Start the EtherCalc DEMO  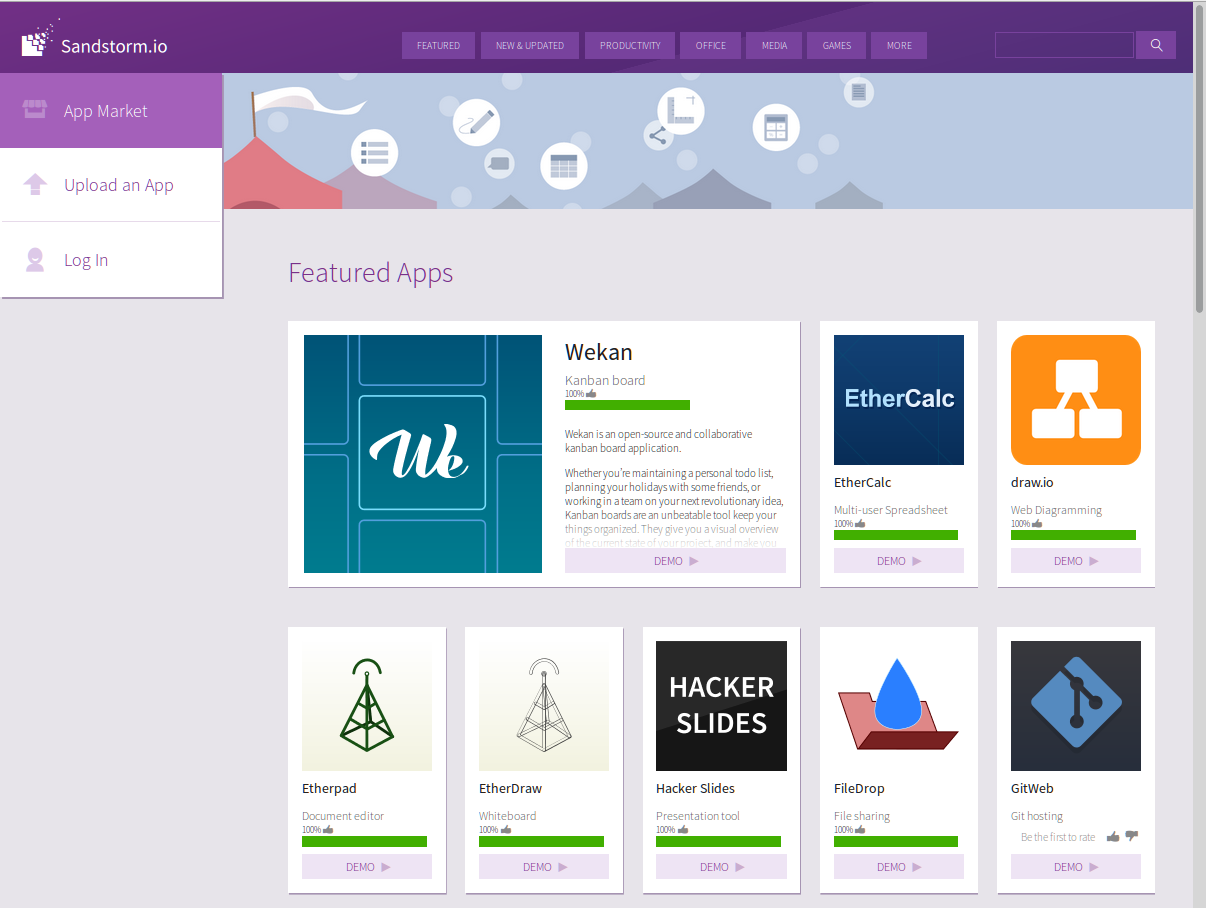pyautogui.click(x=898, y=561)
